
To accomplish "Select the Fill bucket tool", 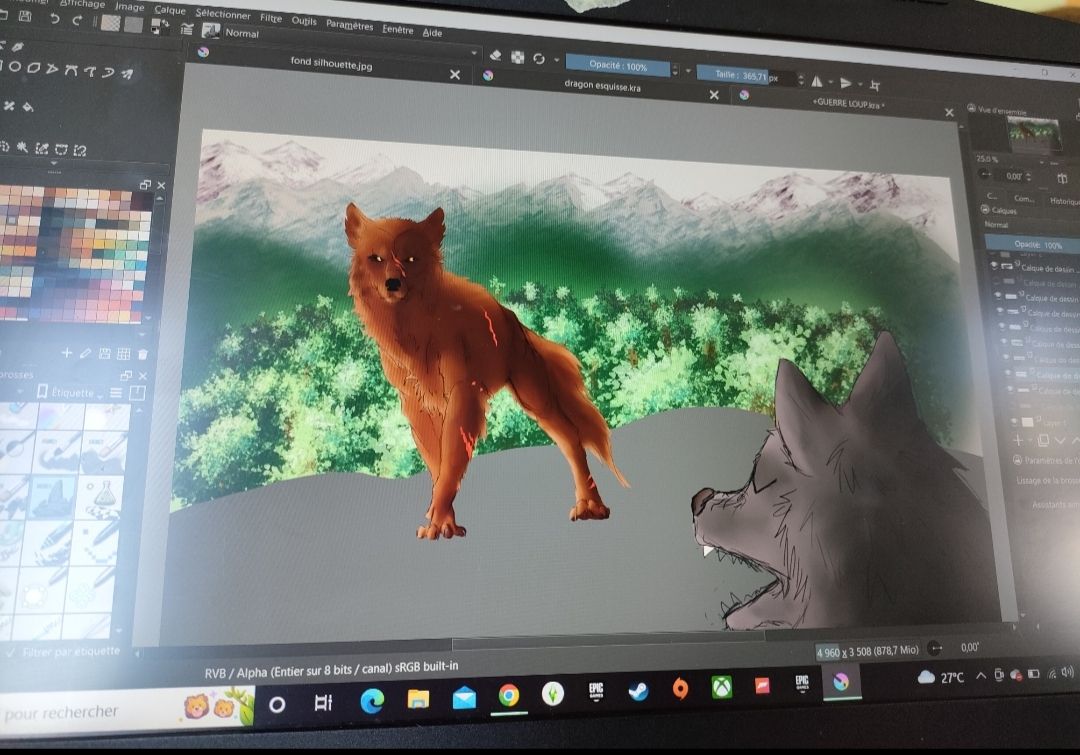I will click(28, 107).
